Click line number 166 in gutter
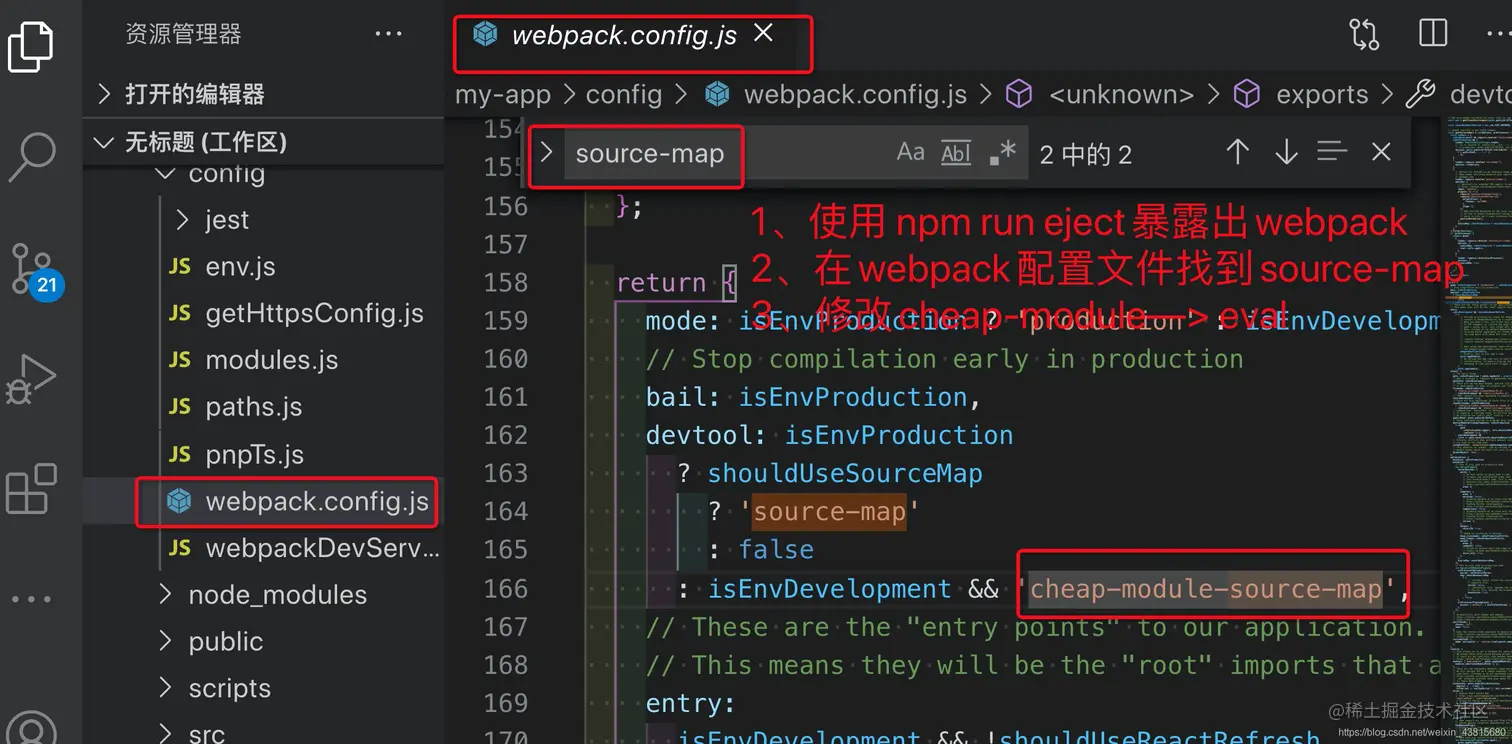Screen dimensions: 1512x744 pos(505,589)
